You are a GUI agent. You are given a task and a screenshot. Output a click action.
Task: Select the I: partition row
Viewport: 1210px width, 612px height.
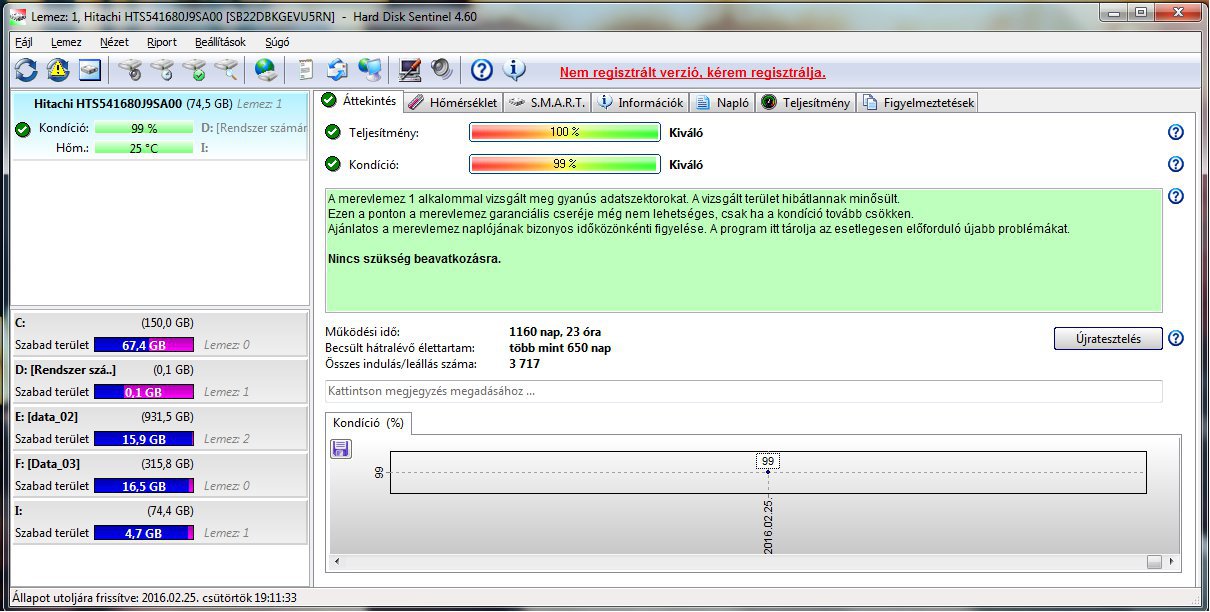(x=158, y=522)
